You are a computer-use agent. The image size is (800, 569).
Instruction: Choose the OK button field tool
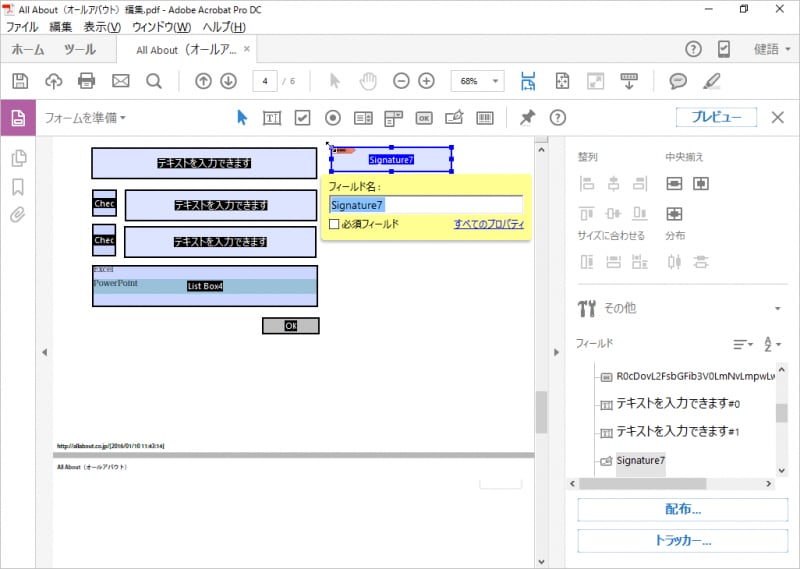424,118
